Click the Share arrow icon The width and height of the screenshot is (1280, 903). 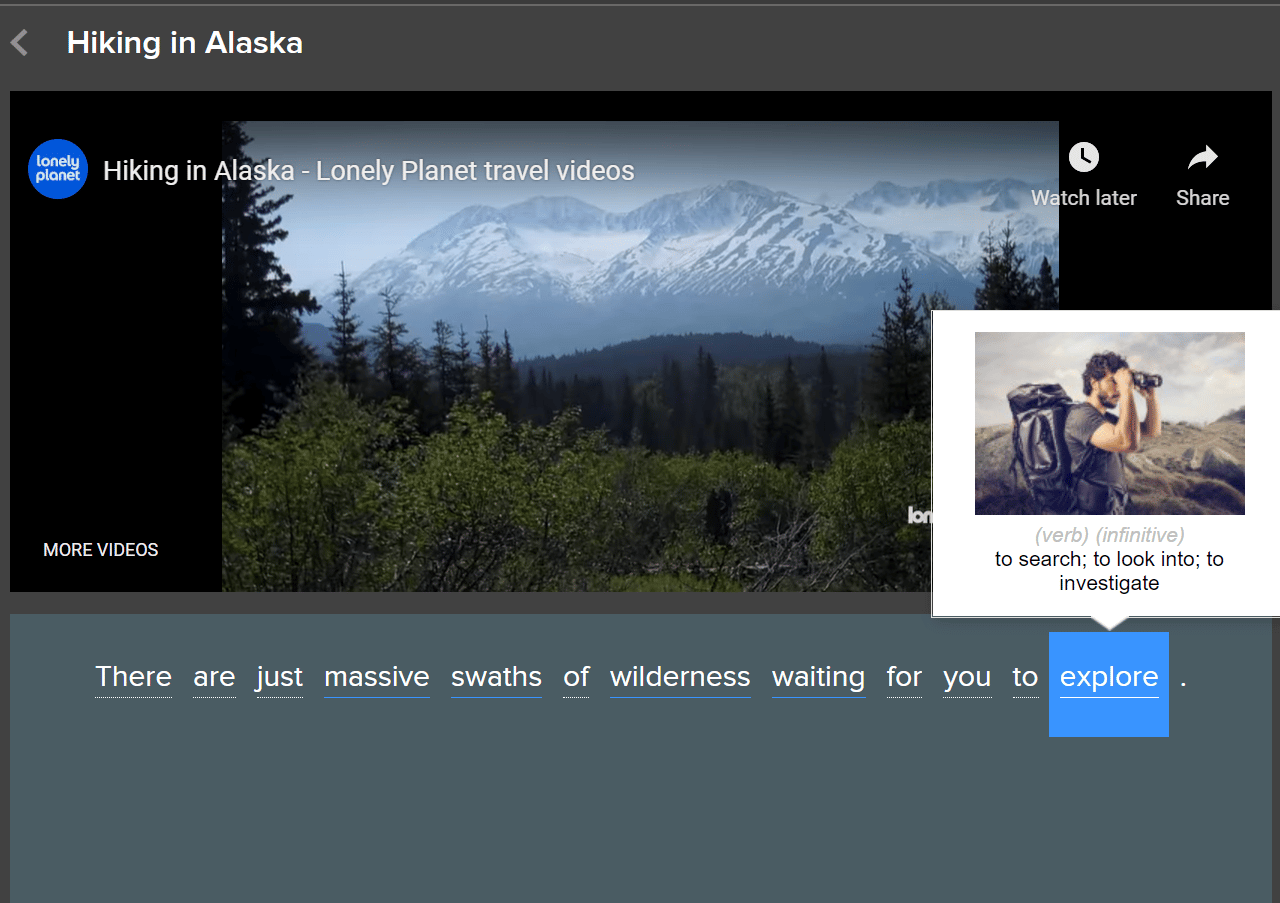1202,158
